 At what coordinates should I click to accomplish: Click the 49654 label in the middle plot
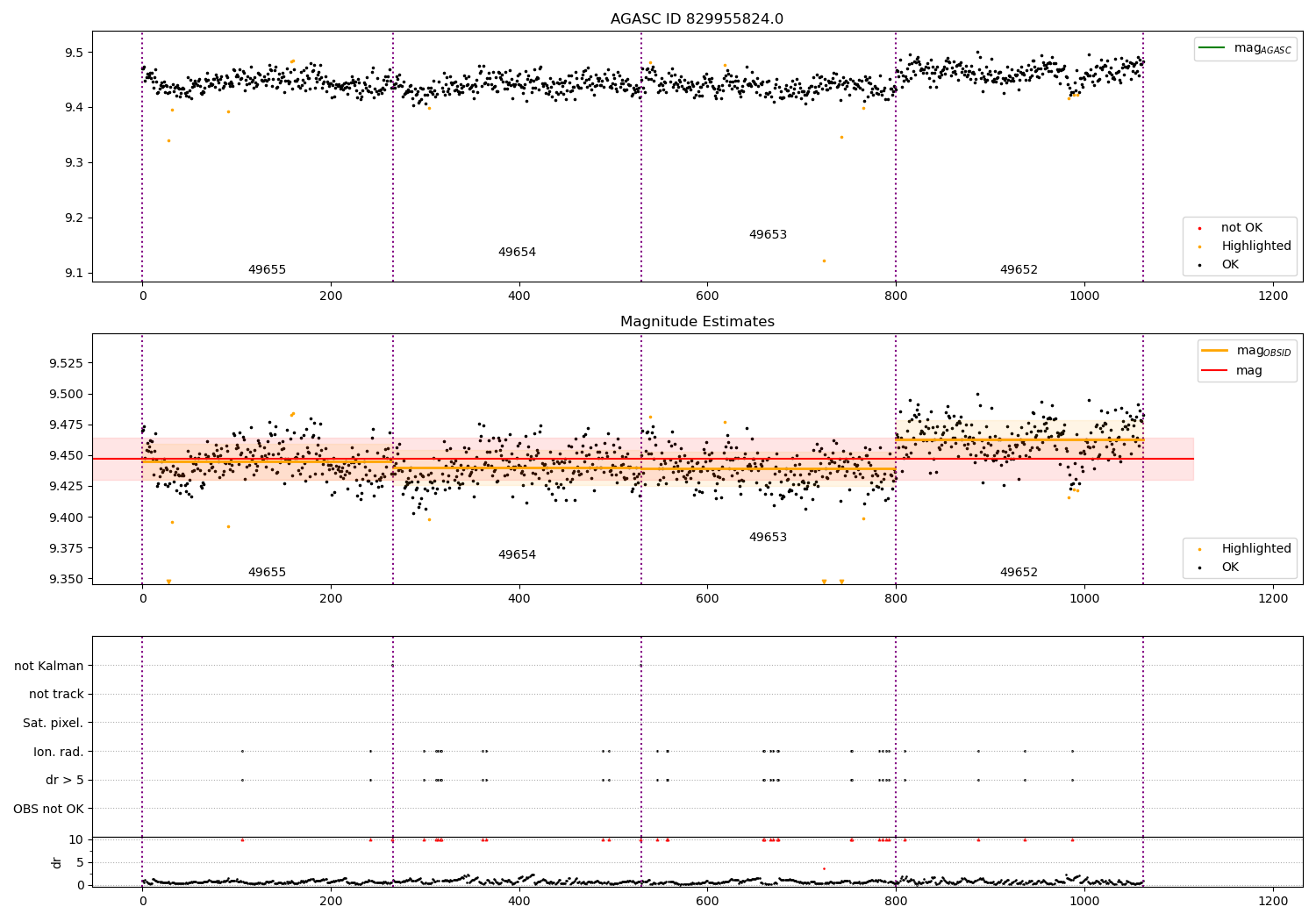coord(517,555)
